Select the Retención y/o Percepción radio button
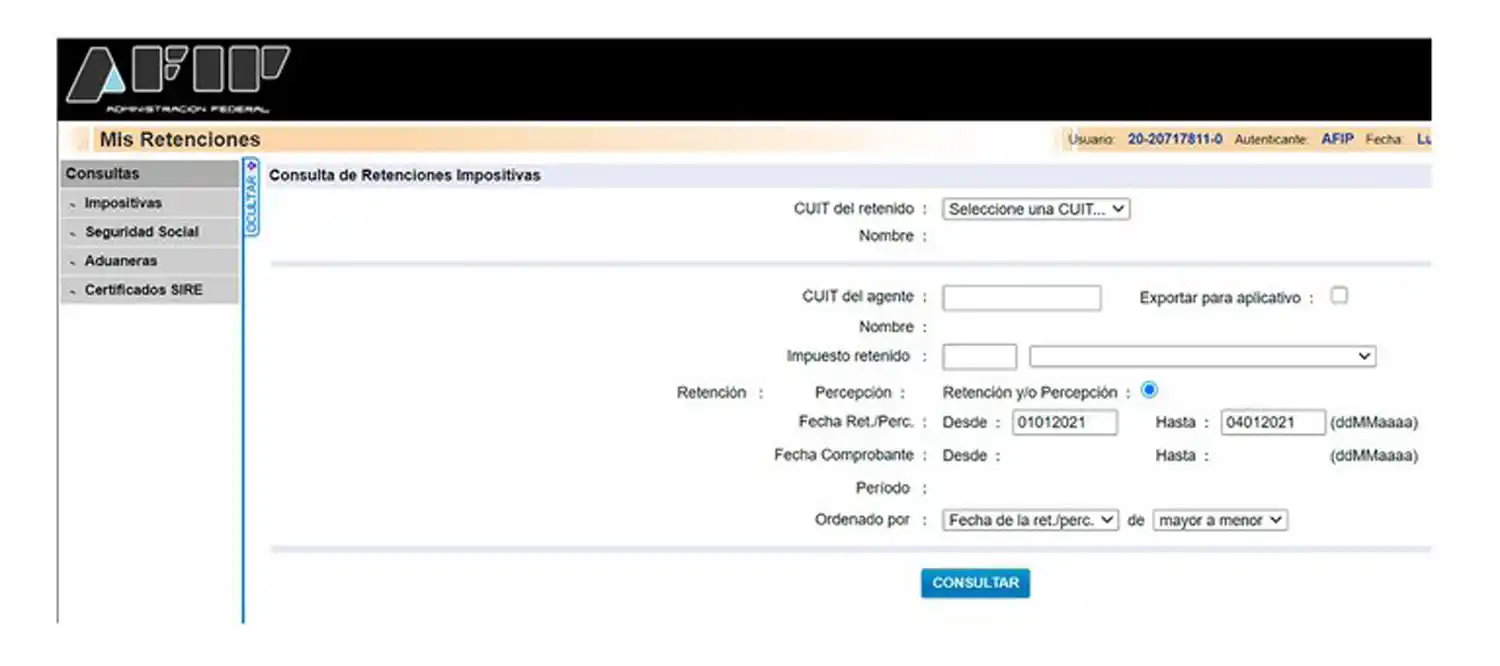This screenshot has height=666, width=1500. (1149, 391)
